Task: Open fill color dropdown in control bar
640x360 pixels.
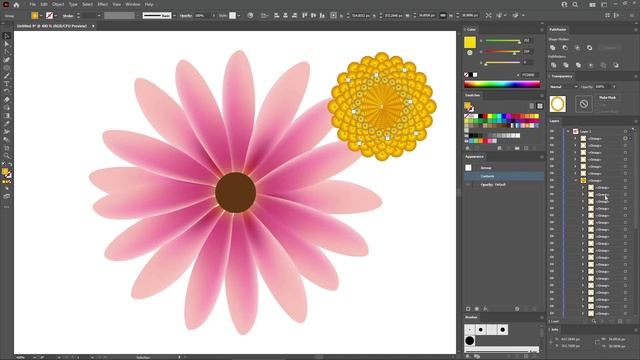Action: point(41,16)
